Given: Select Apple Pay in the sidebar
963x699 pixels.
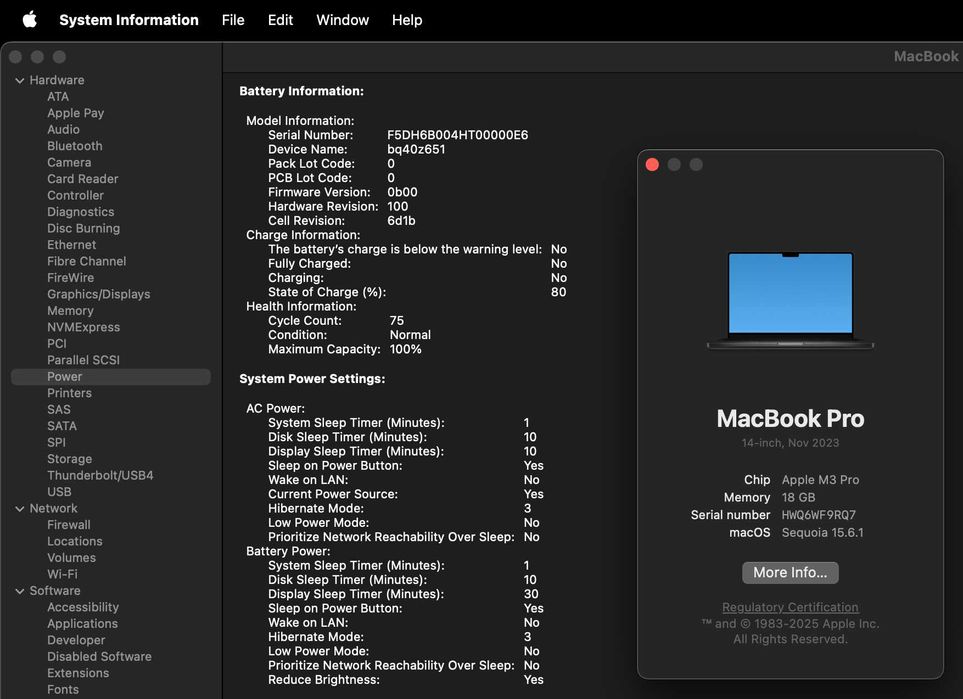Looking at the screenshot, I should pyautogui.click(x=76, y=113).
